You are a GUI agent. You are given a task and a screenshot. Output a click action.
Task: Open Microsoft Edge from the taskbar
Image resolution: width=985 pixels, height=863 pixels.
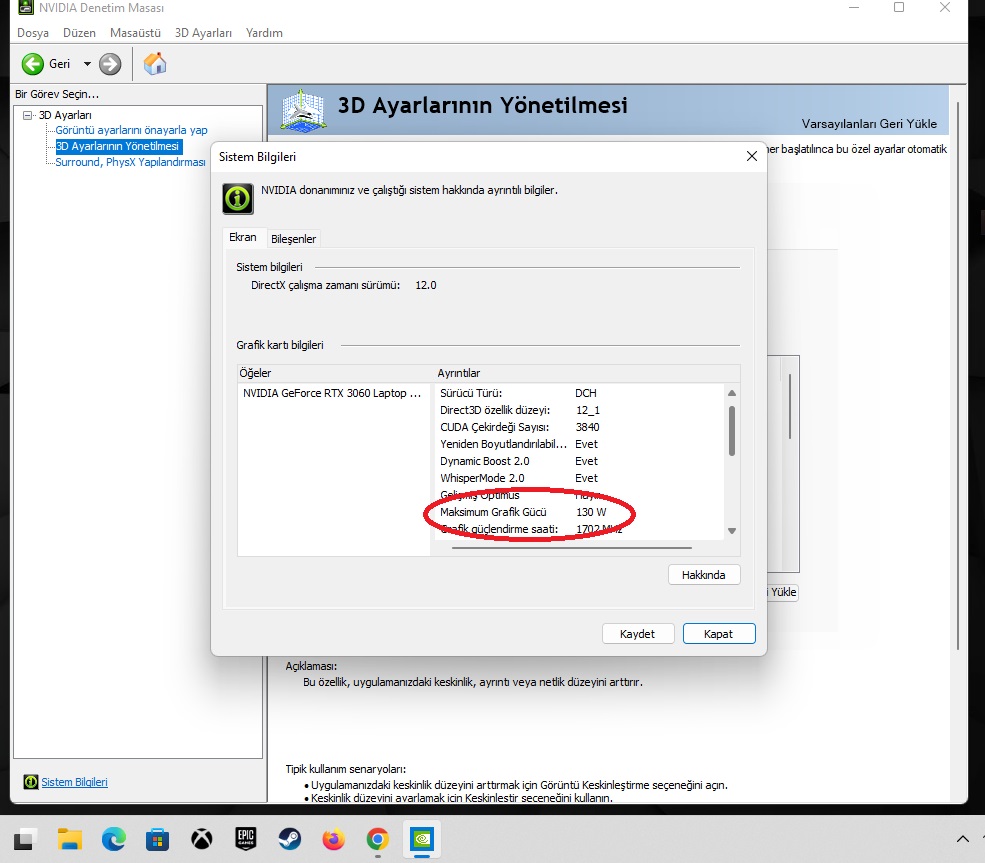coord(114,839)
